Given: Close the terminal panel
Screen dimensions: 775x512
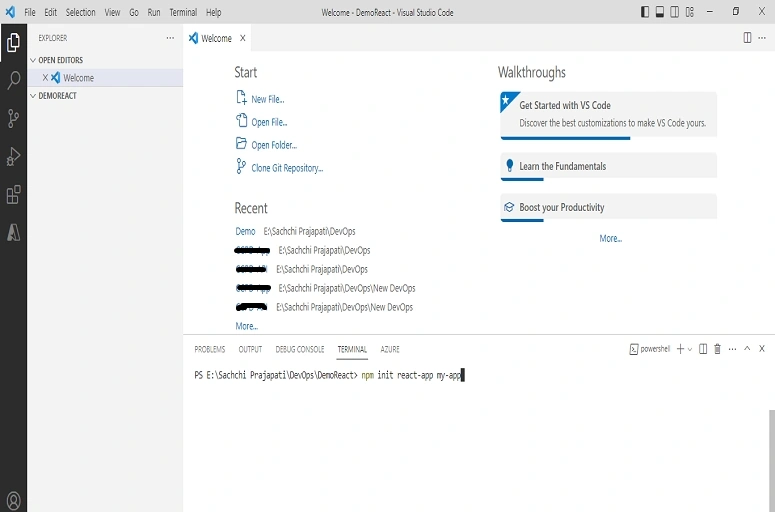Looking at the screenshot, I should pos(762,348).
